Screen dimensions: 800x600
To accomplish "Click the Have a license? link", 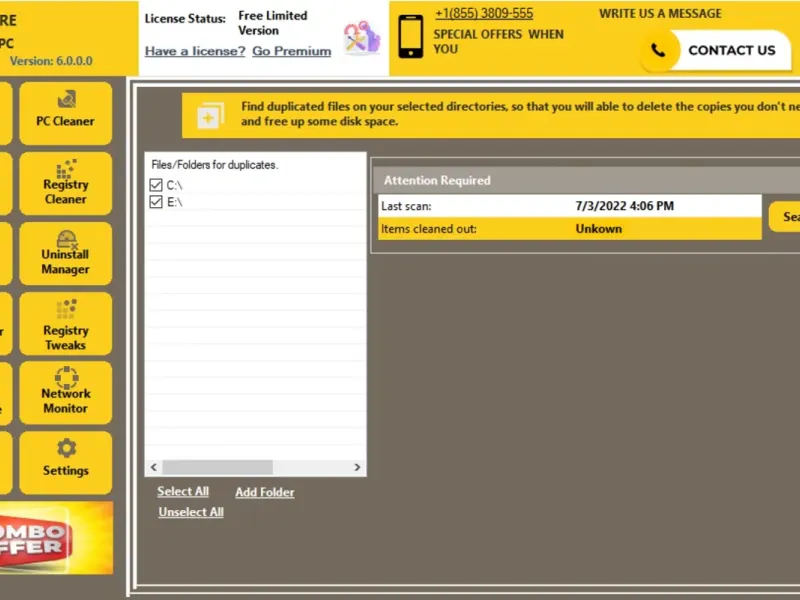I will (195, 51).
